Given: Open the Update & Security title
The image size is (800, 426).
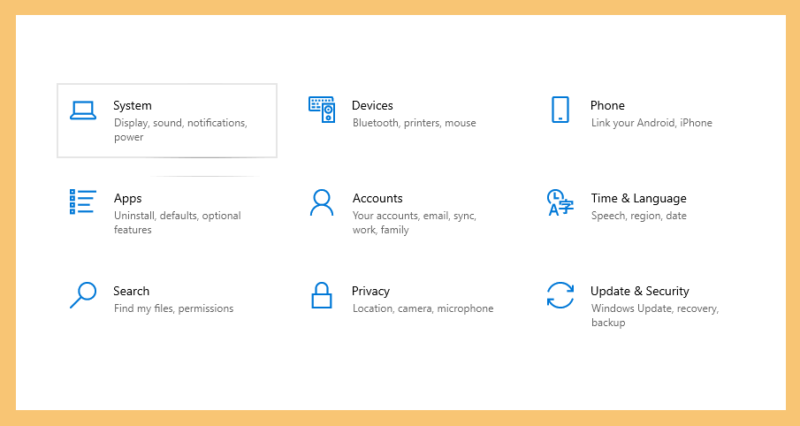Looking at the screenshot, I should point(640,291).
